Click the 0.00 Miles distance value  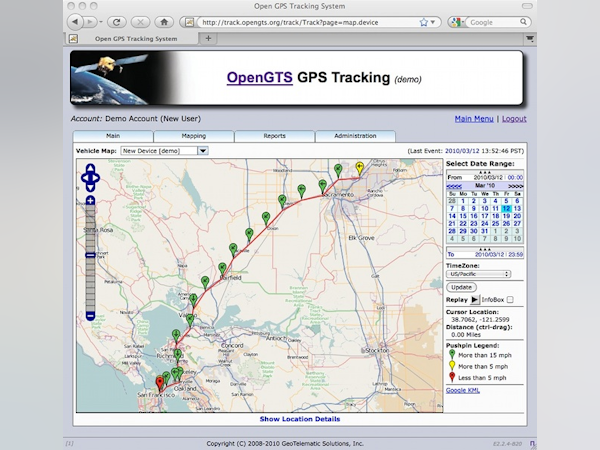(x=466, y=335)
